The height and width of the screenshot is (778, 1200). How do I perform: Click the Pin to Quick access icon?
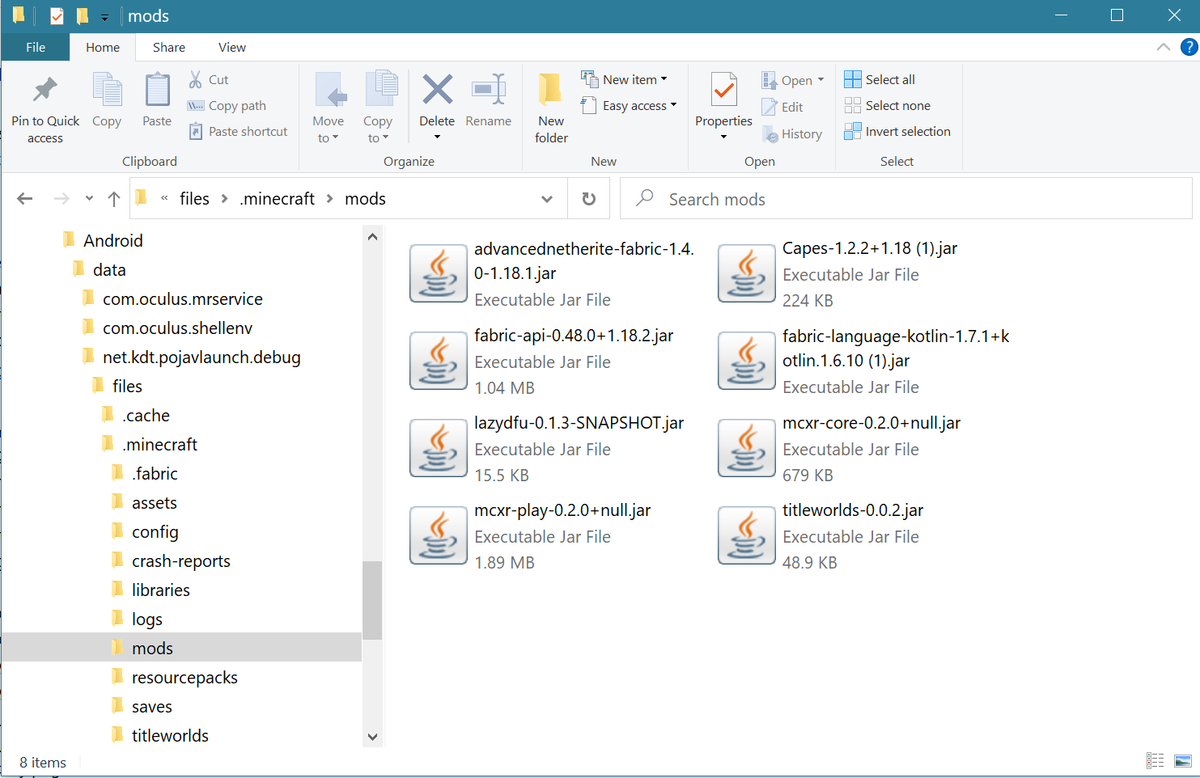(x=45, y=92)
